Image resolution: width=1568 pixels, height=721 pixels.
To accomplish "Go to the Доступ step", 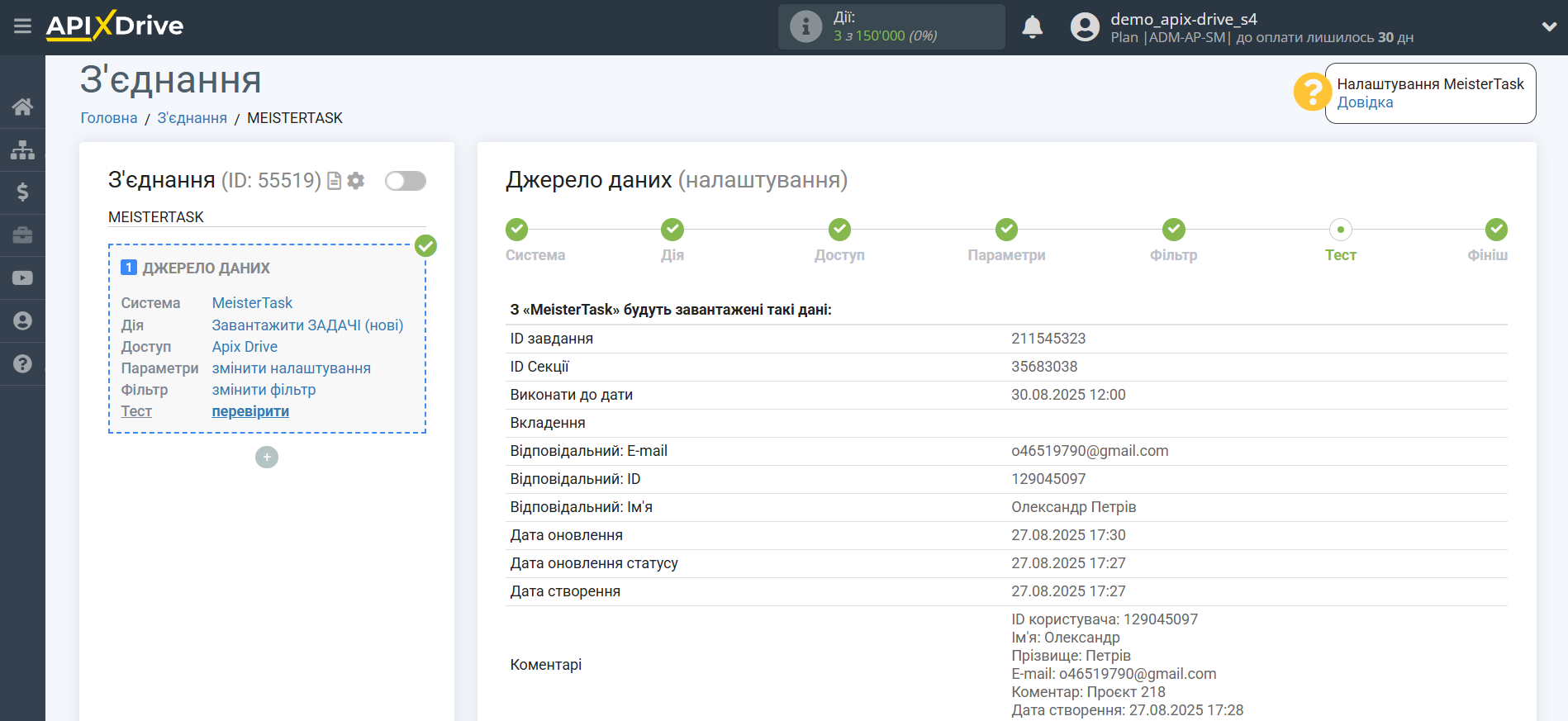I will pyautogui.click(x=839, y=230).
